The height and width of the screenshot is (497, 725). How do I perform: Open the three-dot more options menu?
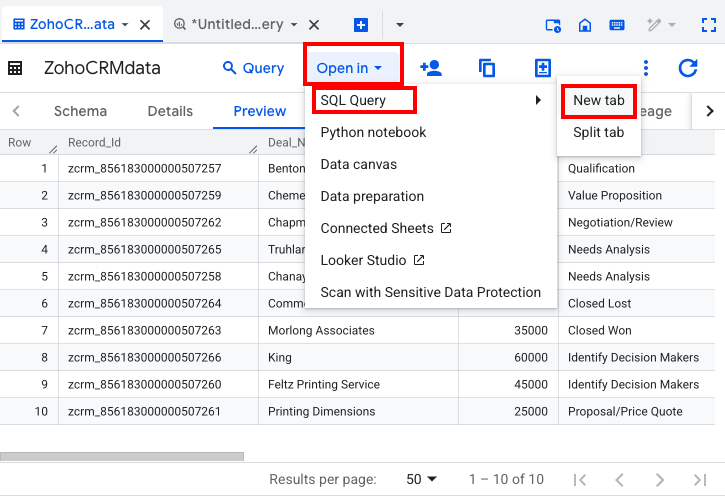point(646,68)
